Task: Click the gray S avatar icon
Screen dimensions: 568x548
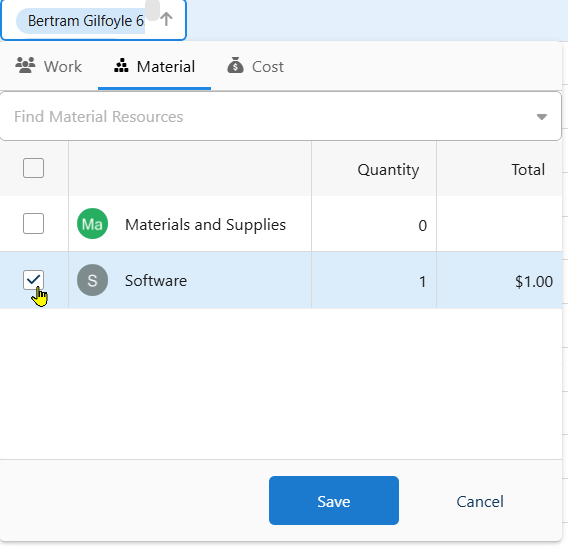Action: (x=92, y=280)
